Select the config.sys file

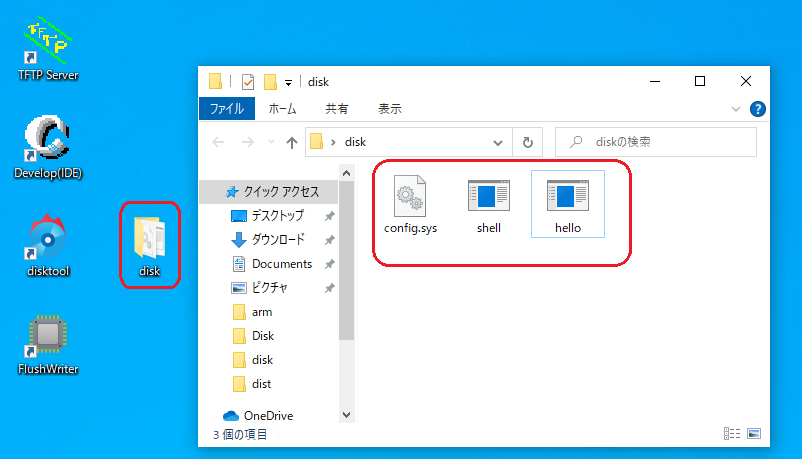[x=410, y=205]
